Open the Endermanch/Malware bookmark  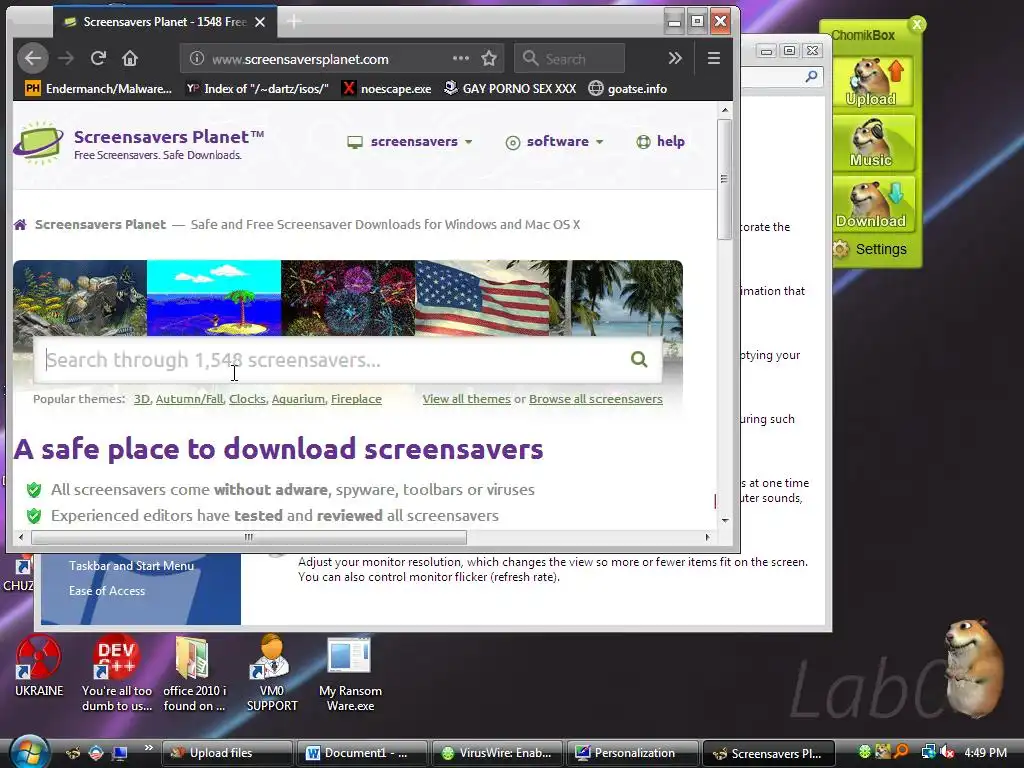pyautogui.click(x=99, y=89)
